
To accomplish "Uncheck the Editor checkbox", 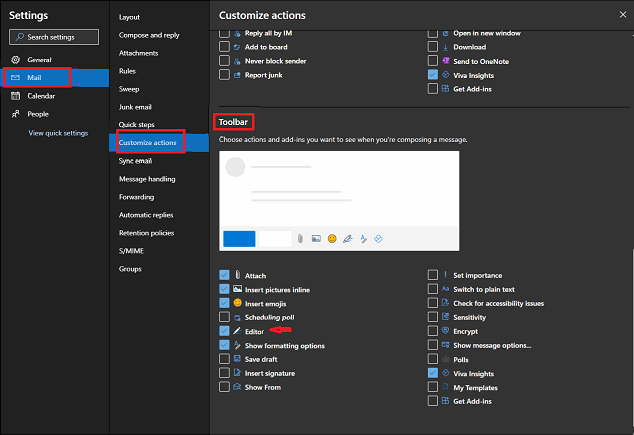I will [224, 331].
